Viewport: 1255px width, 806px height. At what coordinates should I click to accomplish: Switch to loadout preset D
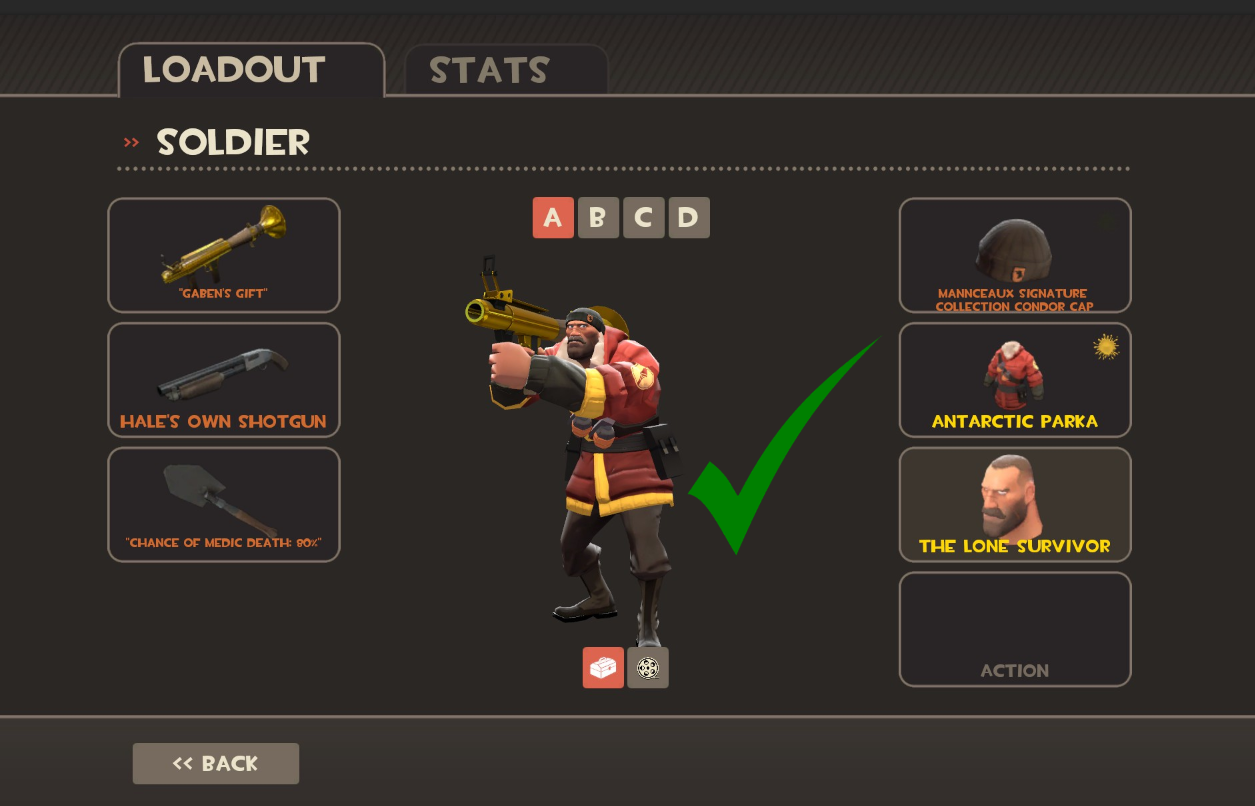click(689, 217)
